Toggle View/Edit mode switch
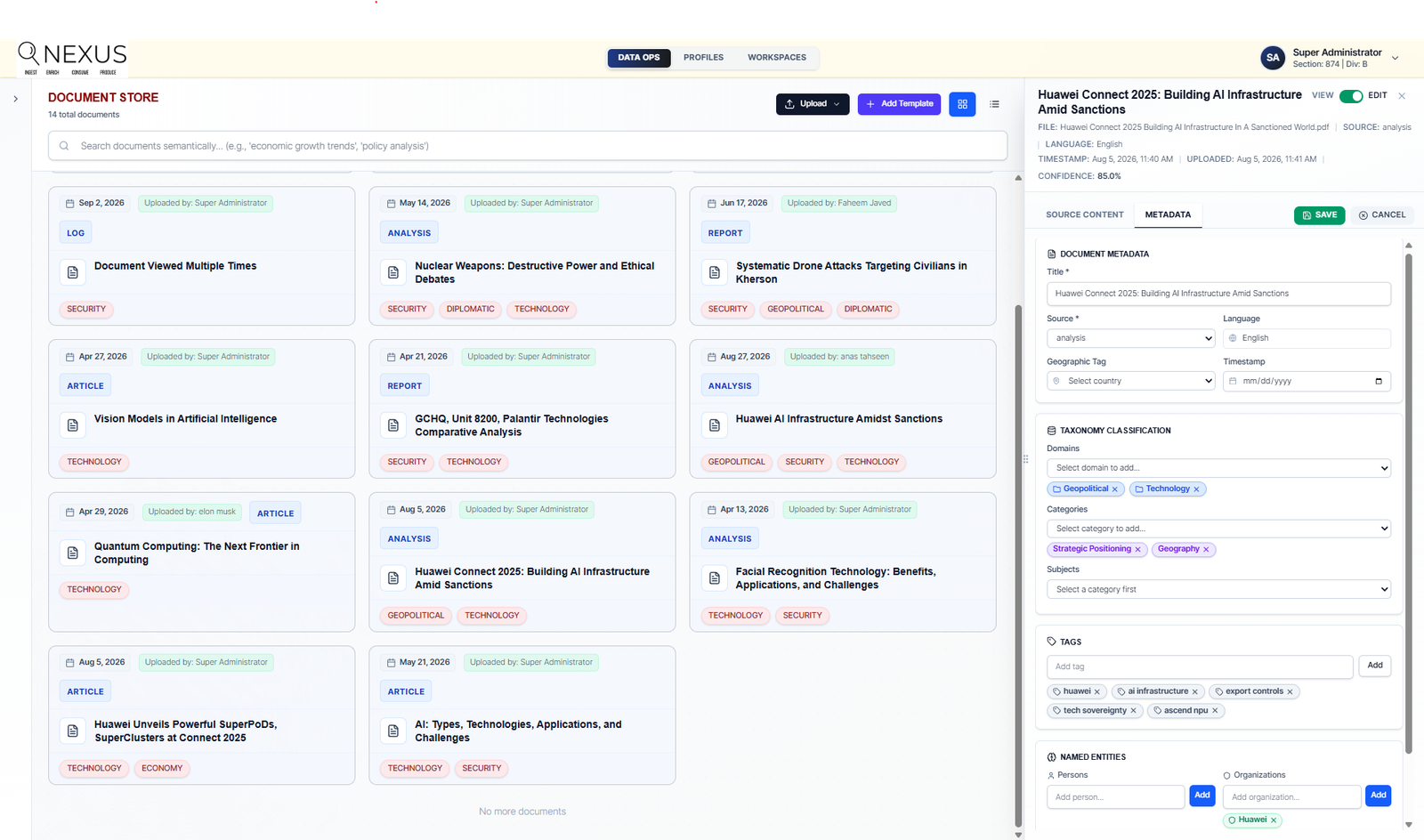Image resolution: width=1424 pixels, height=840 pixels. pos(1351,96)
